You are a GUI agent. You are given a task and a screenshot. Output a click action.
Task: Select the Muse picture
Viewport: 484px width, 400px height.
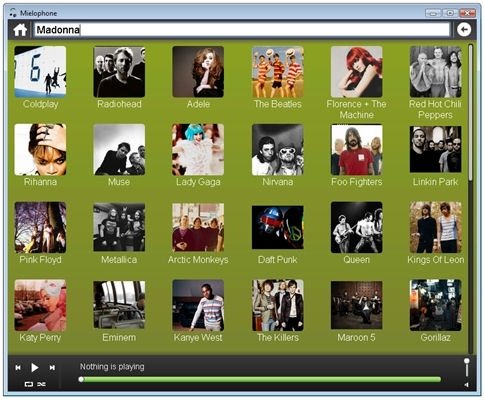(119, 150)
